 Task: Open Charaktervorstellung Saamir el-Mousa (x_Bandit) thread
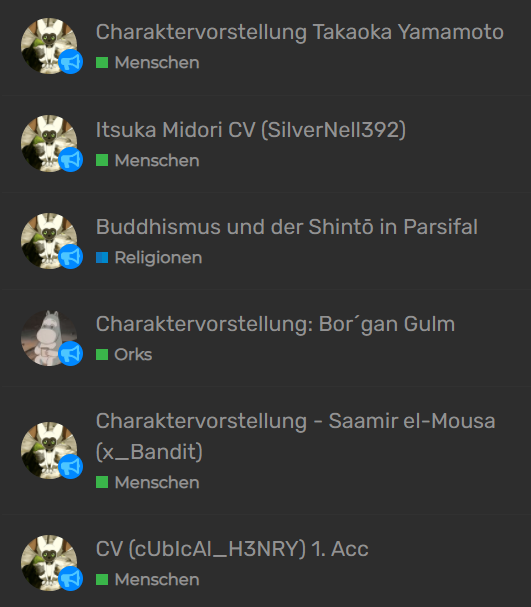click(296, 436)
